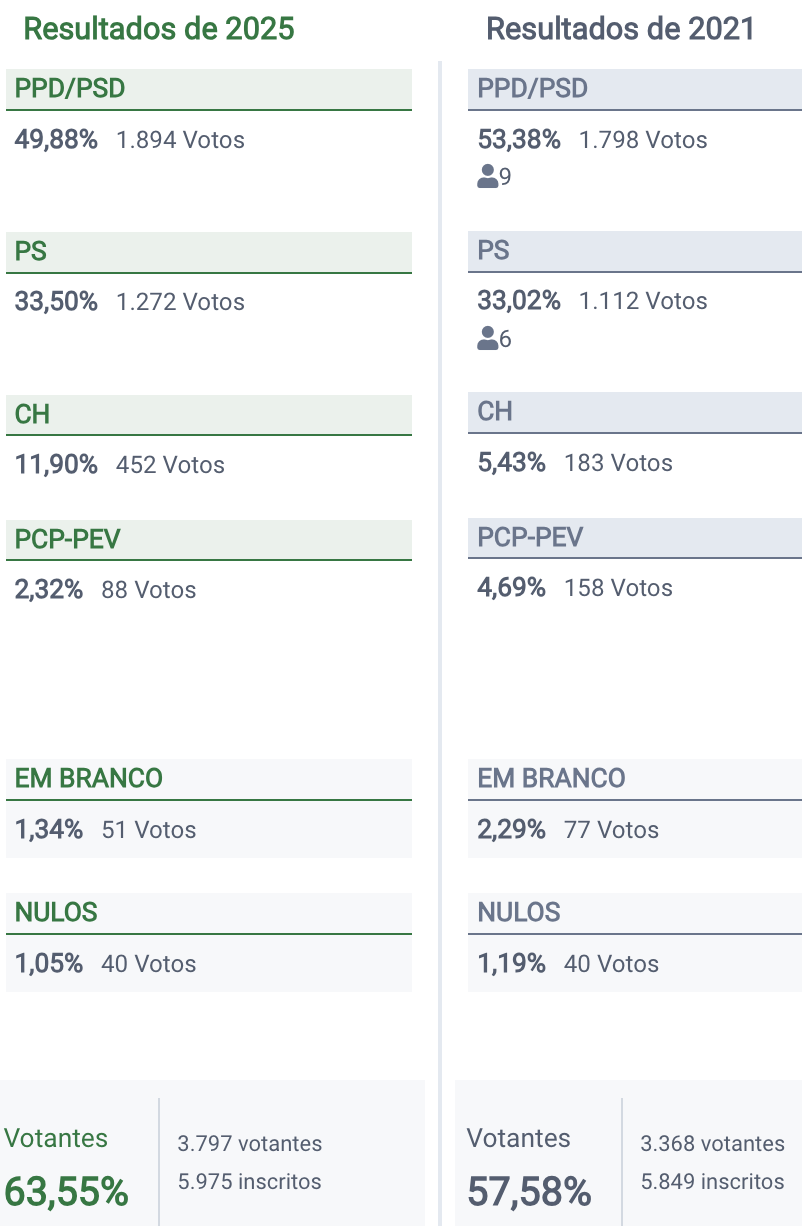Select the "1.894 Votos" count for PPD/PSD
Screen dimensions: 802x1226
pos(180,140)
